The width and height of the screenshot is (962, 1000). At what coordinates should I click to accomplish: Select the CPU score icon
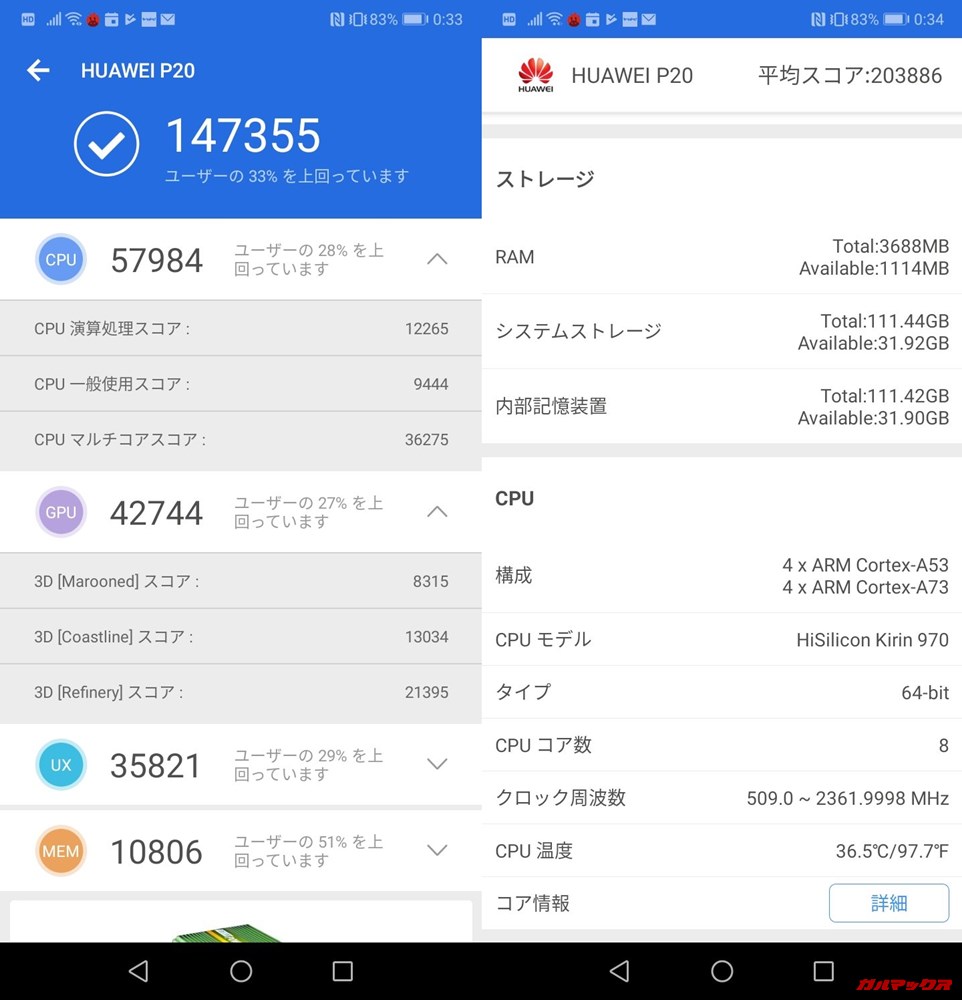point(61,259)
